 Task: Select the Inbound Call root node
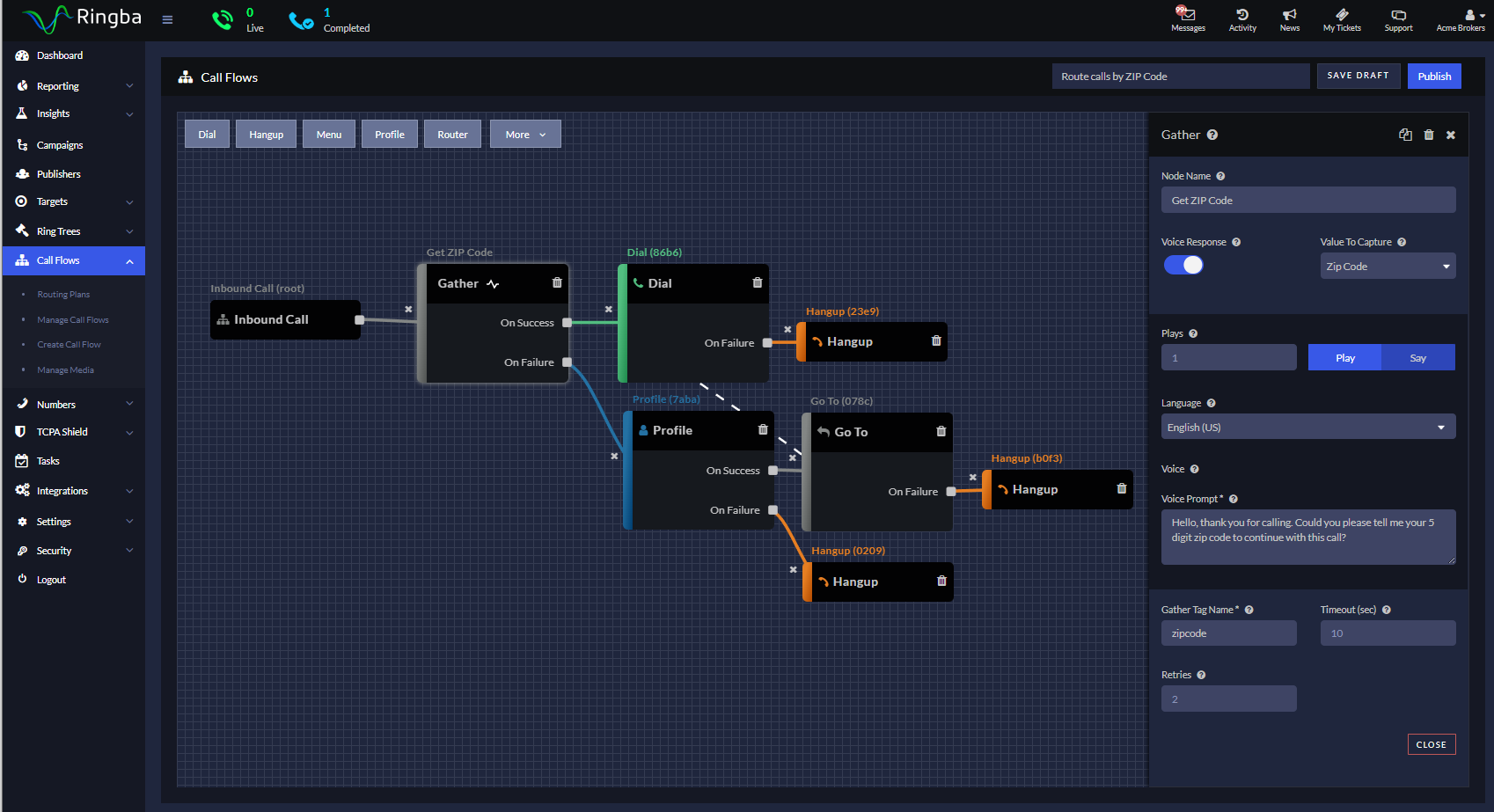pos(285,319)
